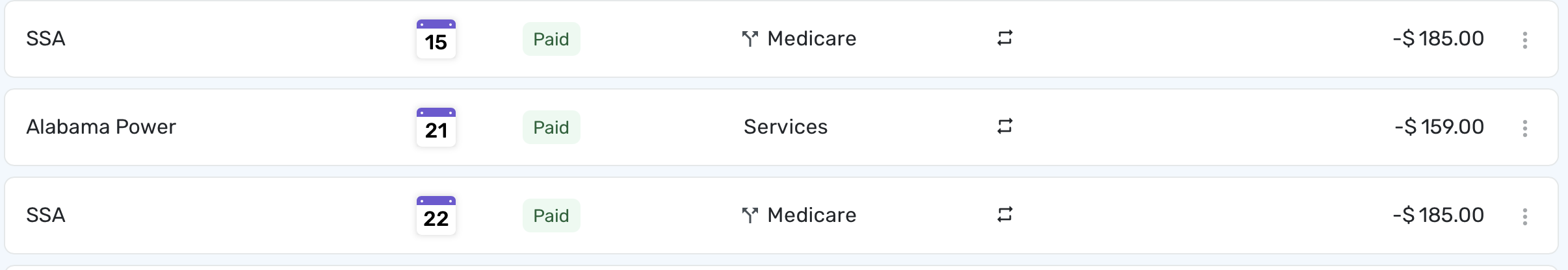1568x270 pixels.
Task: Click the calendar icon dated 15
Action: (436, 39)
